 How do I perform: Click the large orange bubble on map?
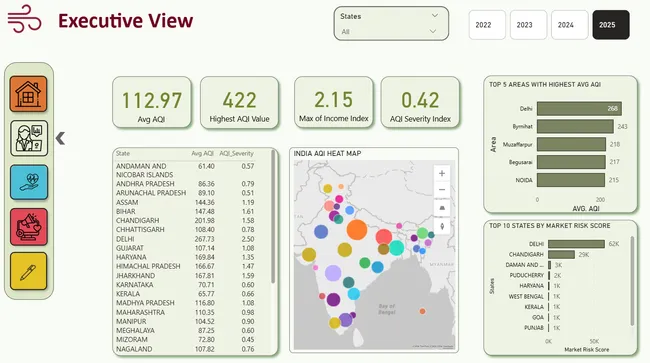357,230
